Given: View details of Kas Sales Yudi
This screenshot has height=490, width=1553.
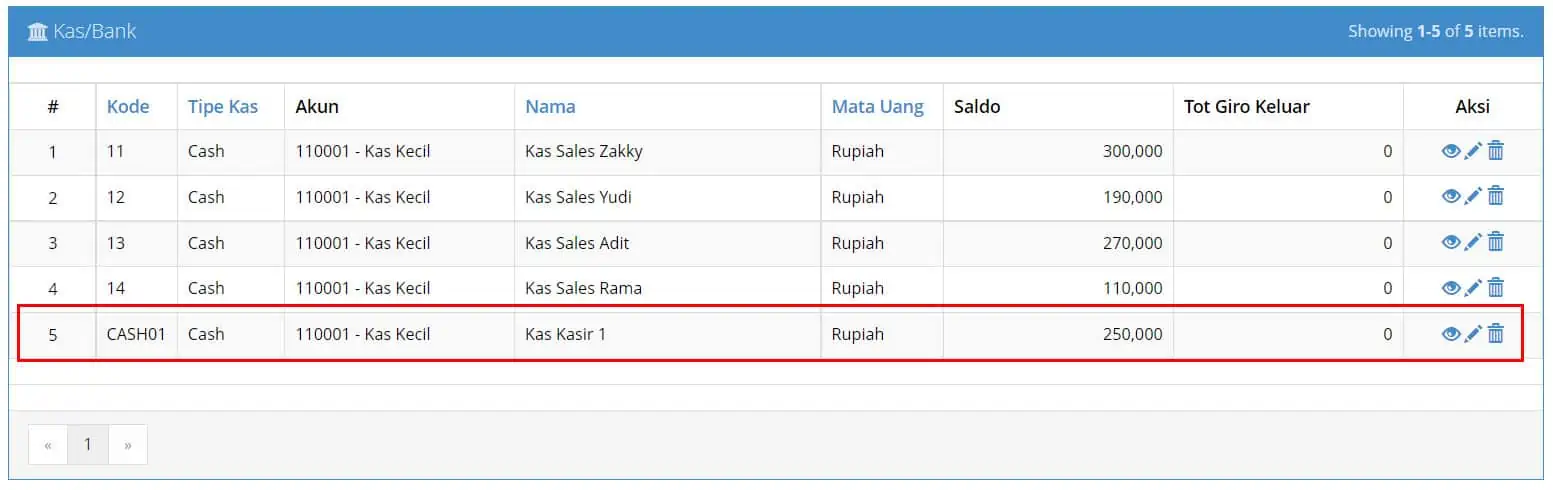Looking at the screenshot, I should (1451, 197).
